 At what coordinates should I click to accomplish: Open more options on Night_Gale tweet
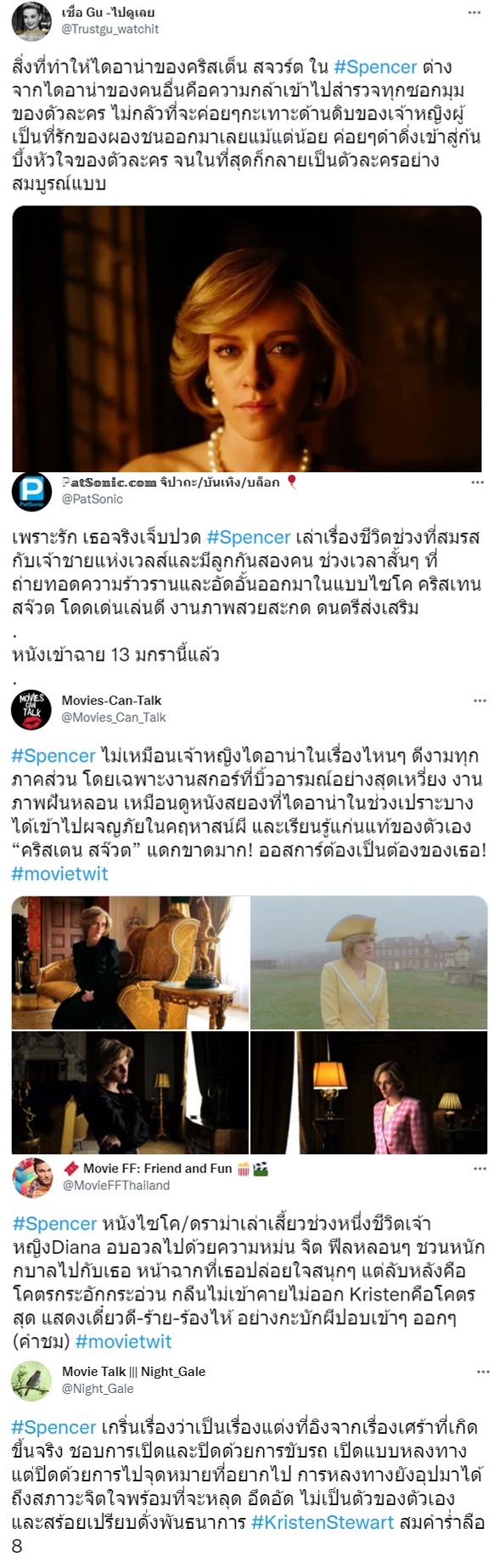(480, 1372)
